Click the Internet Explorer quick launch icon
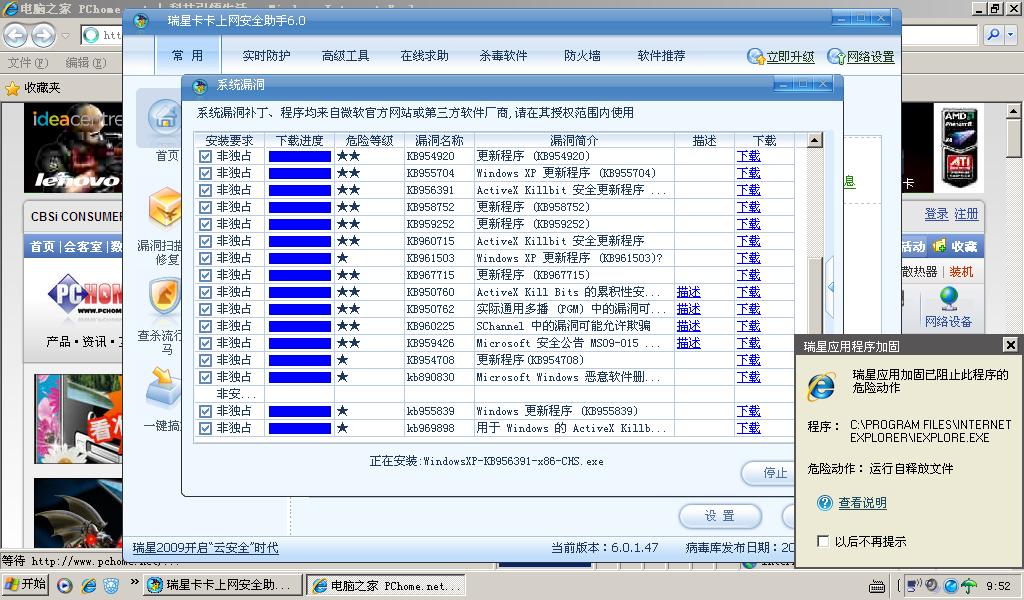The width and height of the screenshot is (1024, 600). [88, 586]
